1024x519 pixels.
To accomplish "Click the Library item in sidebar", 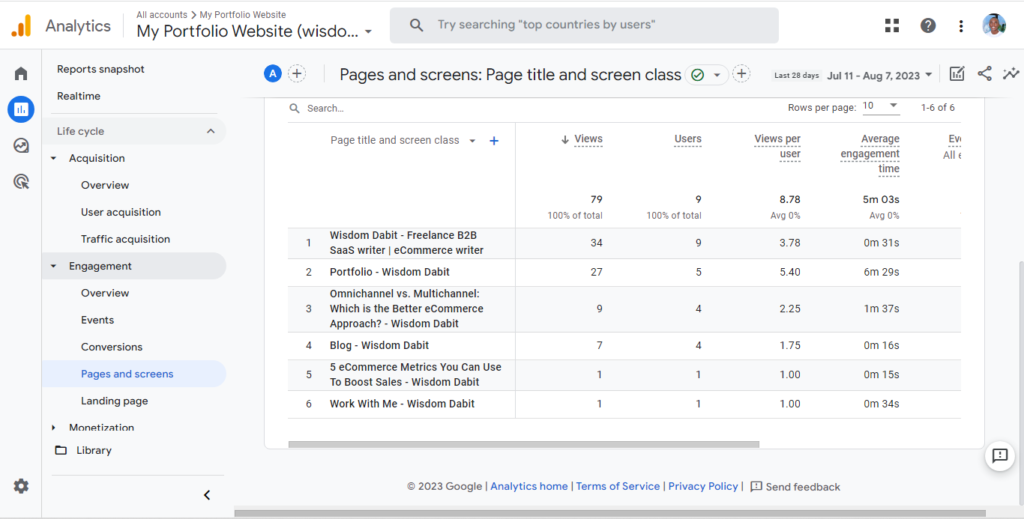I will 94,450.
